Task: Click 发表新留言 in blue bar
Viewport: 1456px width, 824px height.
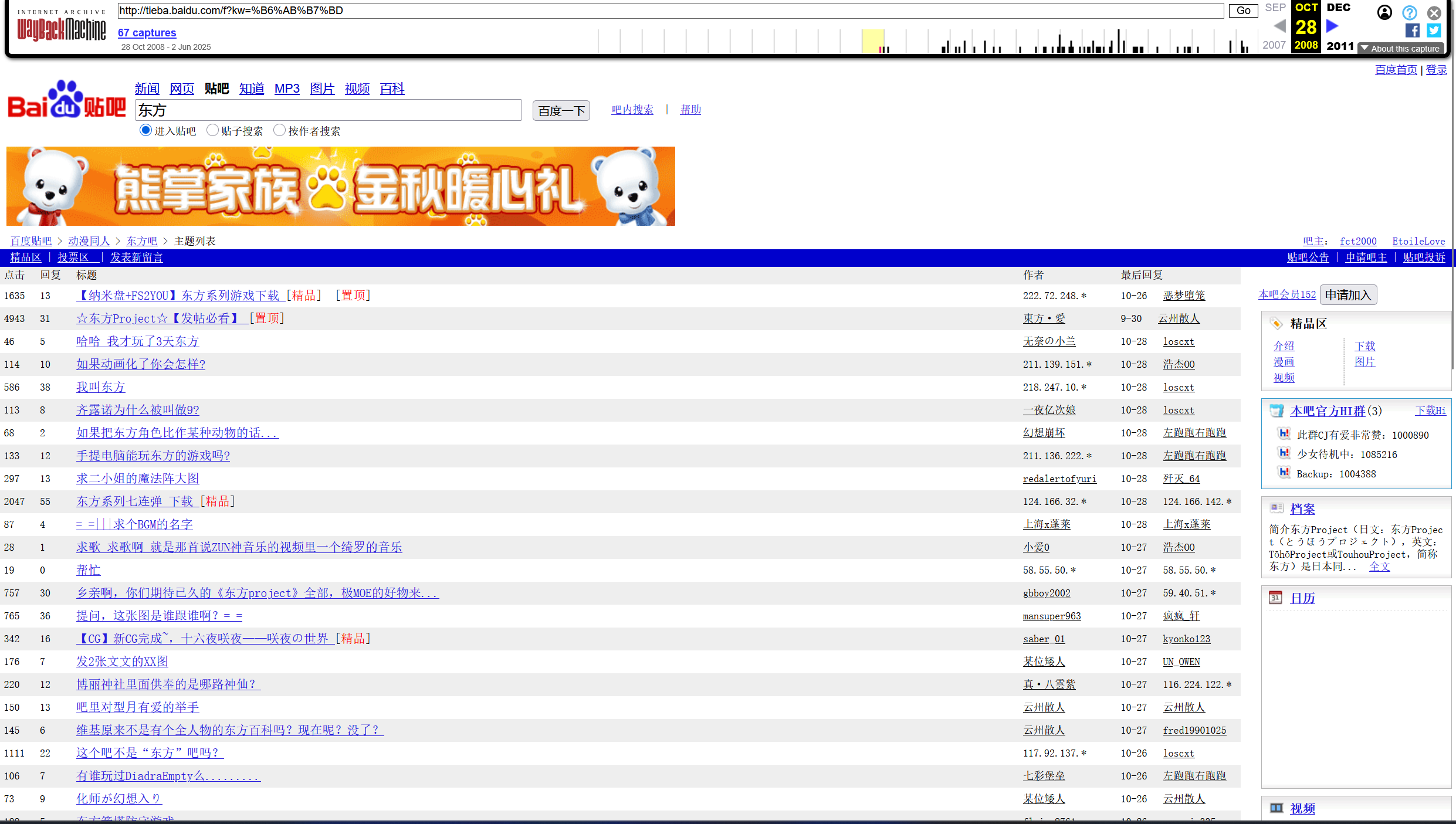Action: 137,257
